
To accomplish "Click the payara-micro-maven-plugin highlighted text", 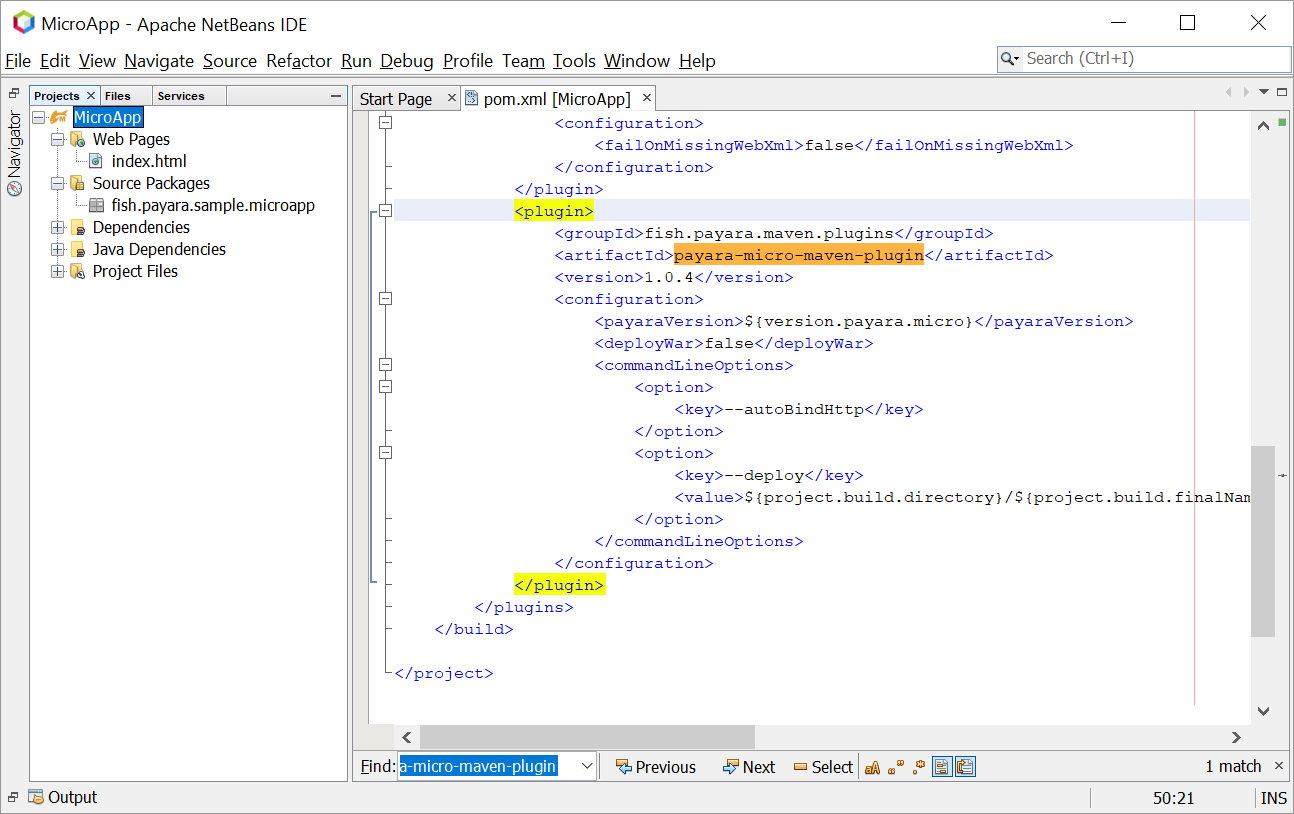I will coord(798,255).
